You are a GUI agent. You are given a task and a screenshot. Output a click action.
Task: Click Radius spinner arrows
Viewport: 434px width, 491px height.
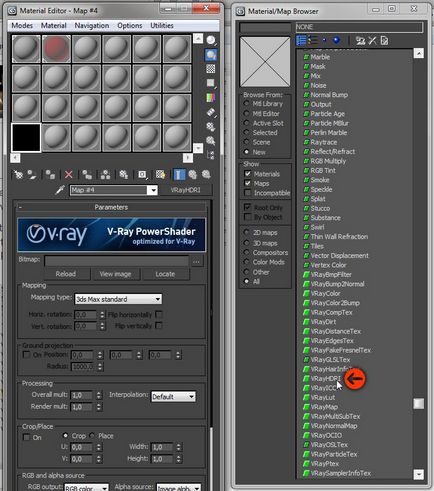click(100, 366)
